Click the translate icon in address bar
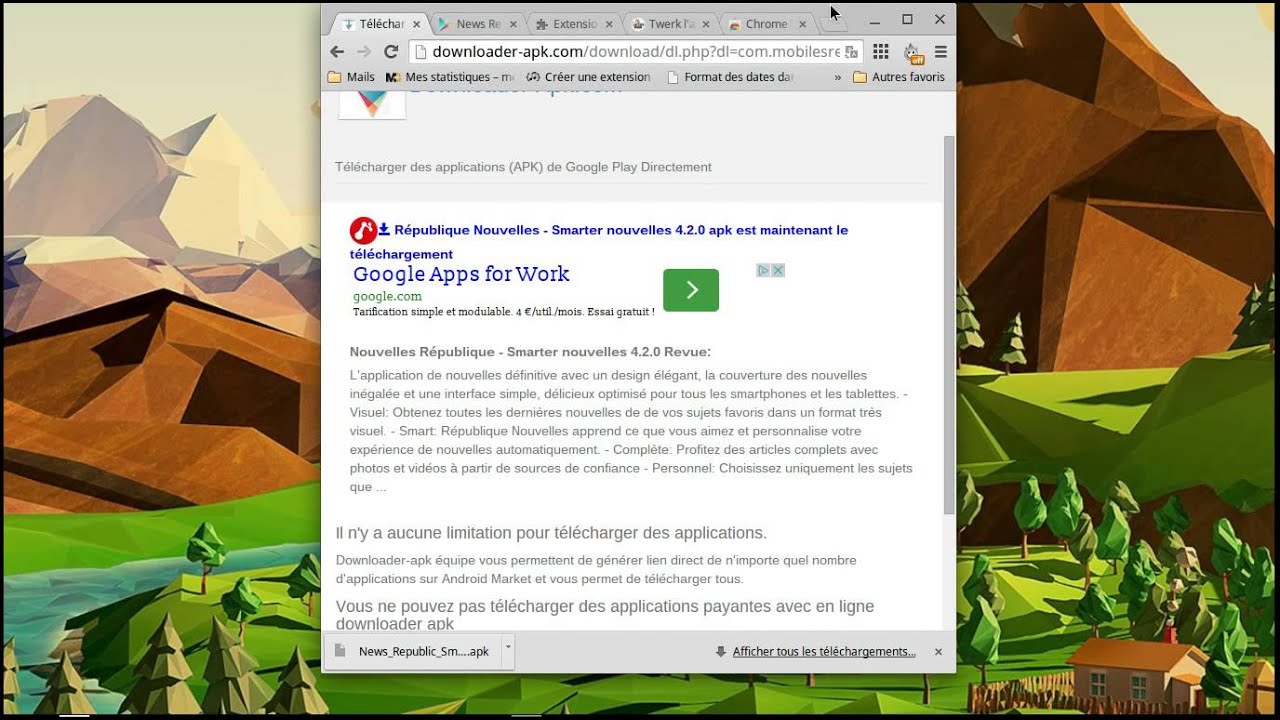Viewport: 1280px width, 720px height. 851,52
